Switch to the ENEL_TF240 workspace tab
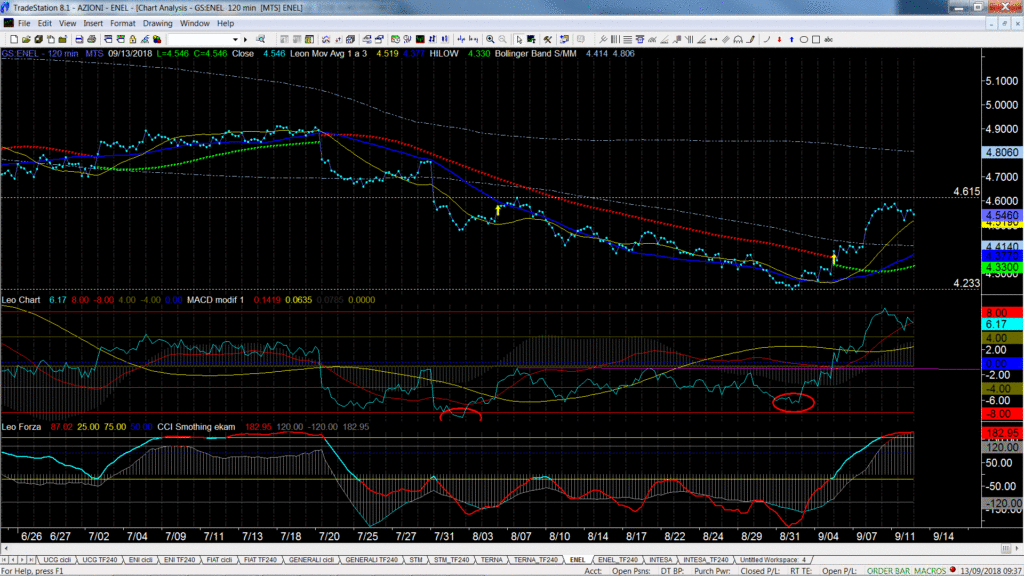1024x576 pixels. [x=618, y=560]
